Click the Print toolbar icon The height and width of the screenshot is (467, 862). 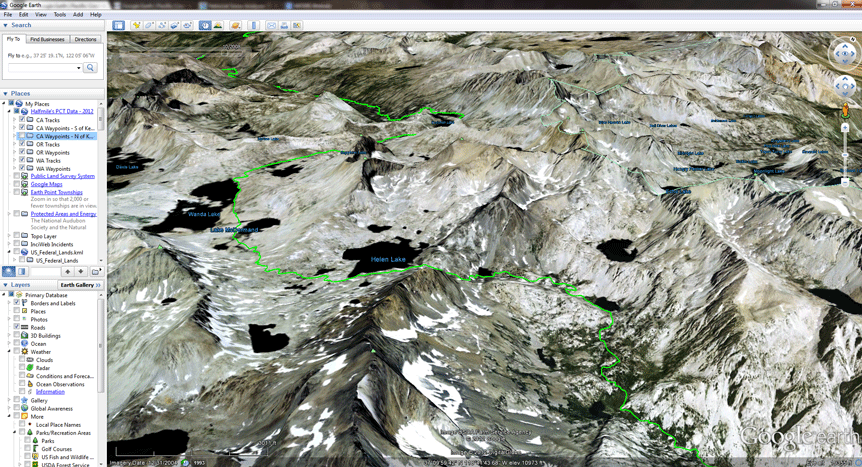click(284, 25)
